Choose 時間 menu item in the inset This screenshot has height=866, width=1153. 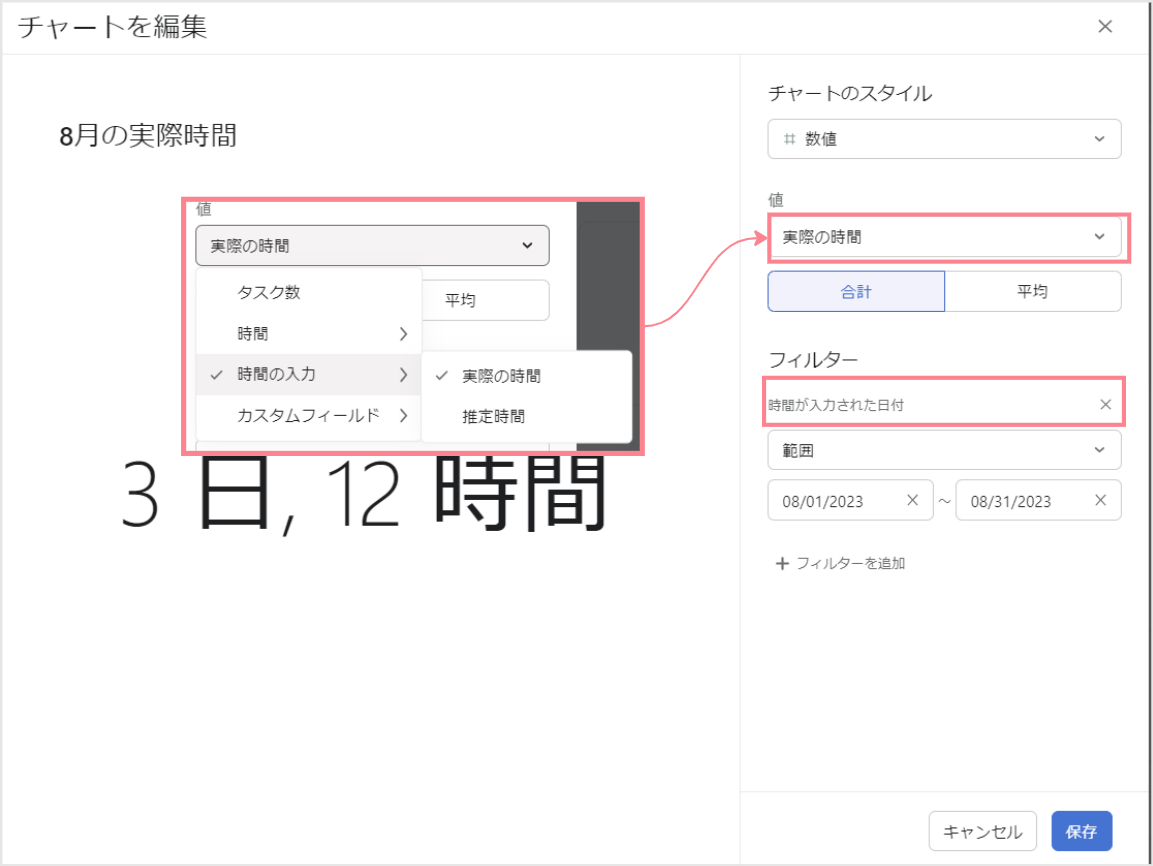click(x=309, y=333)
